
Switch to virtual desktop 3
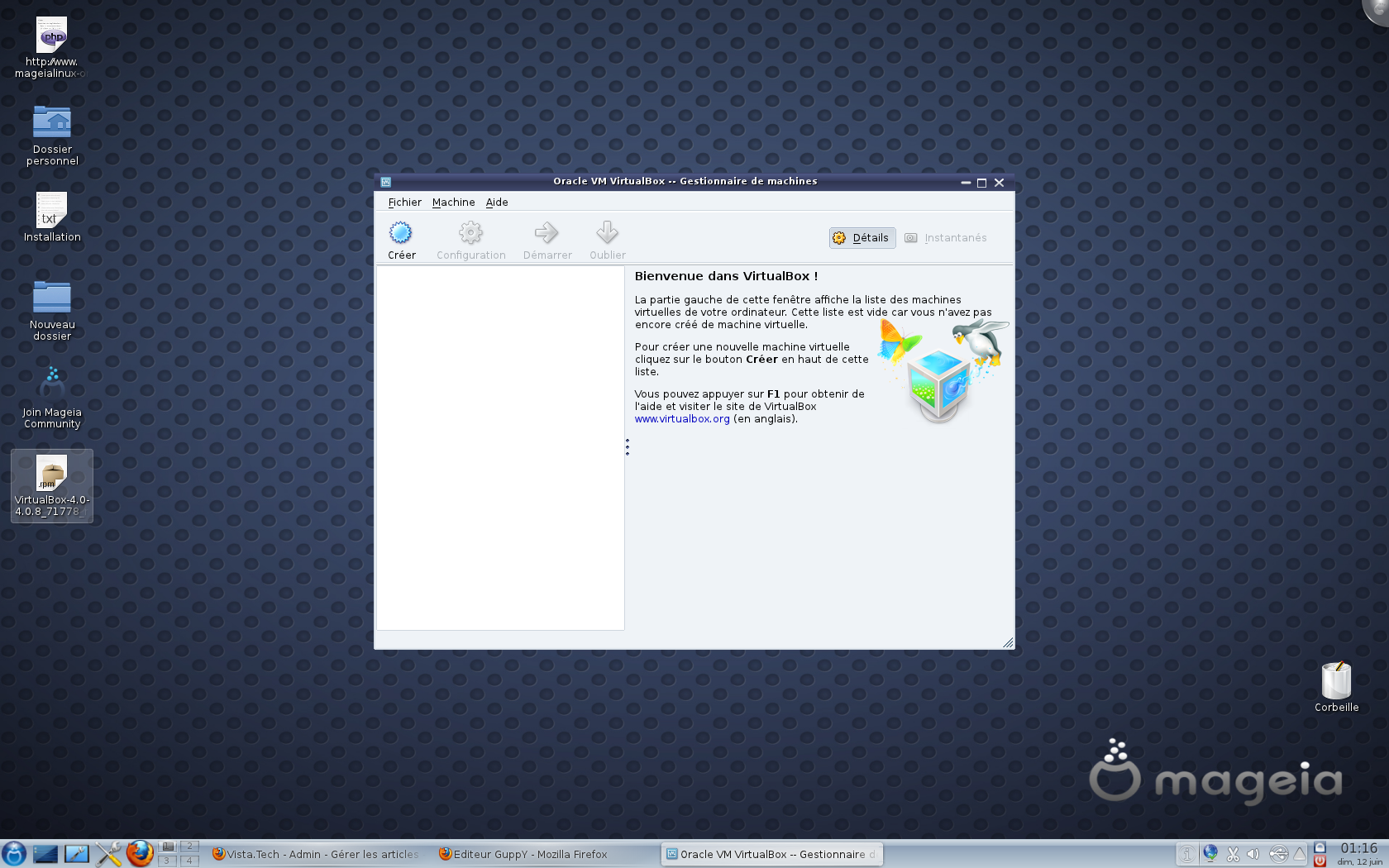point(168,861)
